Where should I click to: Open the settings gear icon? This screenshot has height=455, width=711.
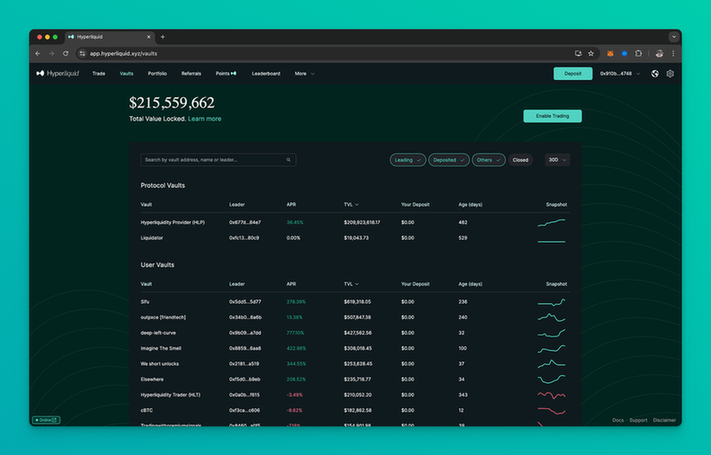pyautogui.click(x=670, y=73)
